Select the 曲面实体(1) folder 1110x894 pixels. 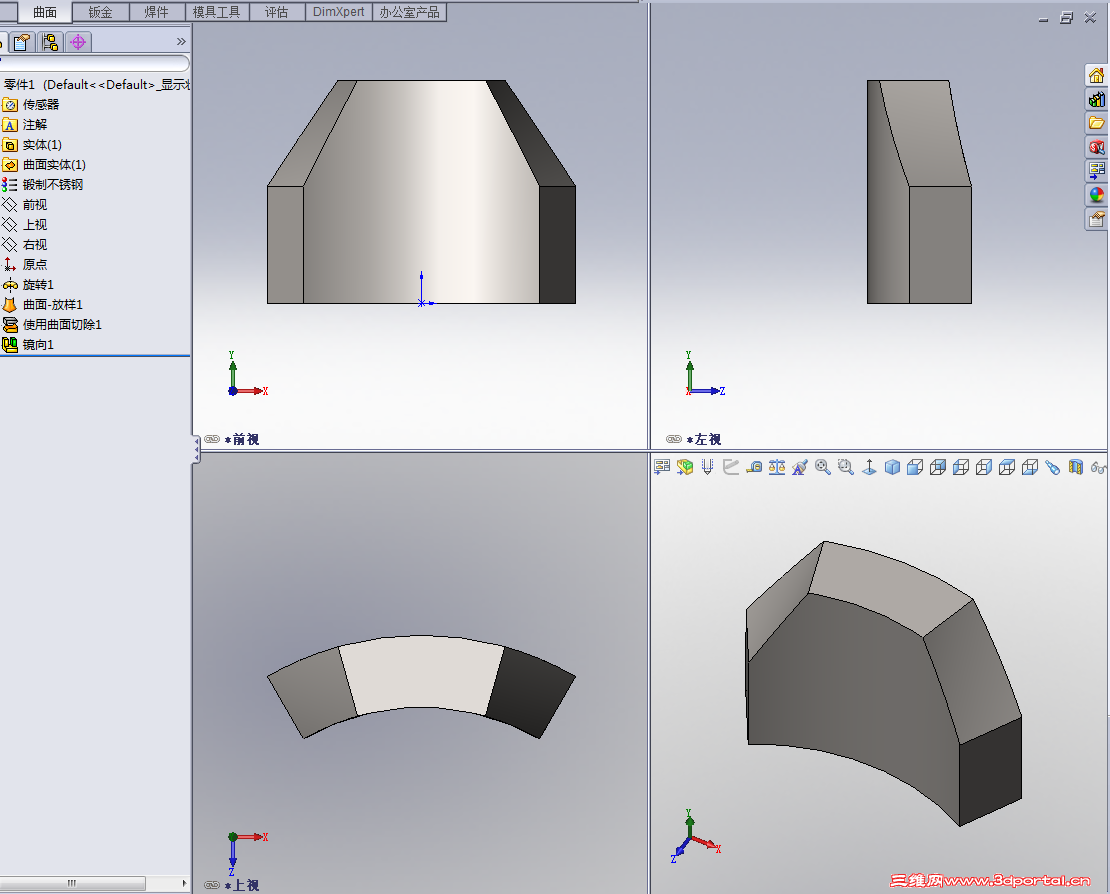pyautogui.click(x=45, y=165)
